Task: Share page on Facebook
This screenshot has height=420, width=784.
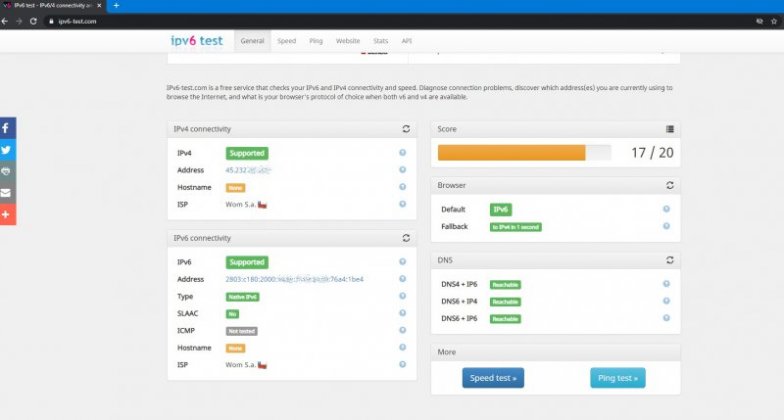Action: point(8,128)
